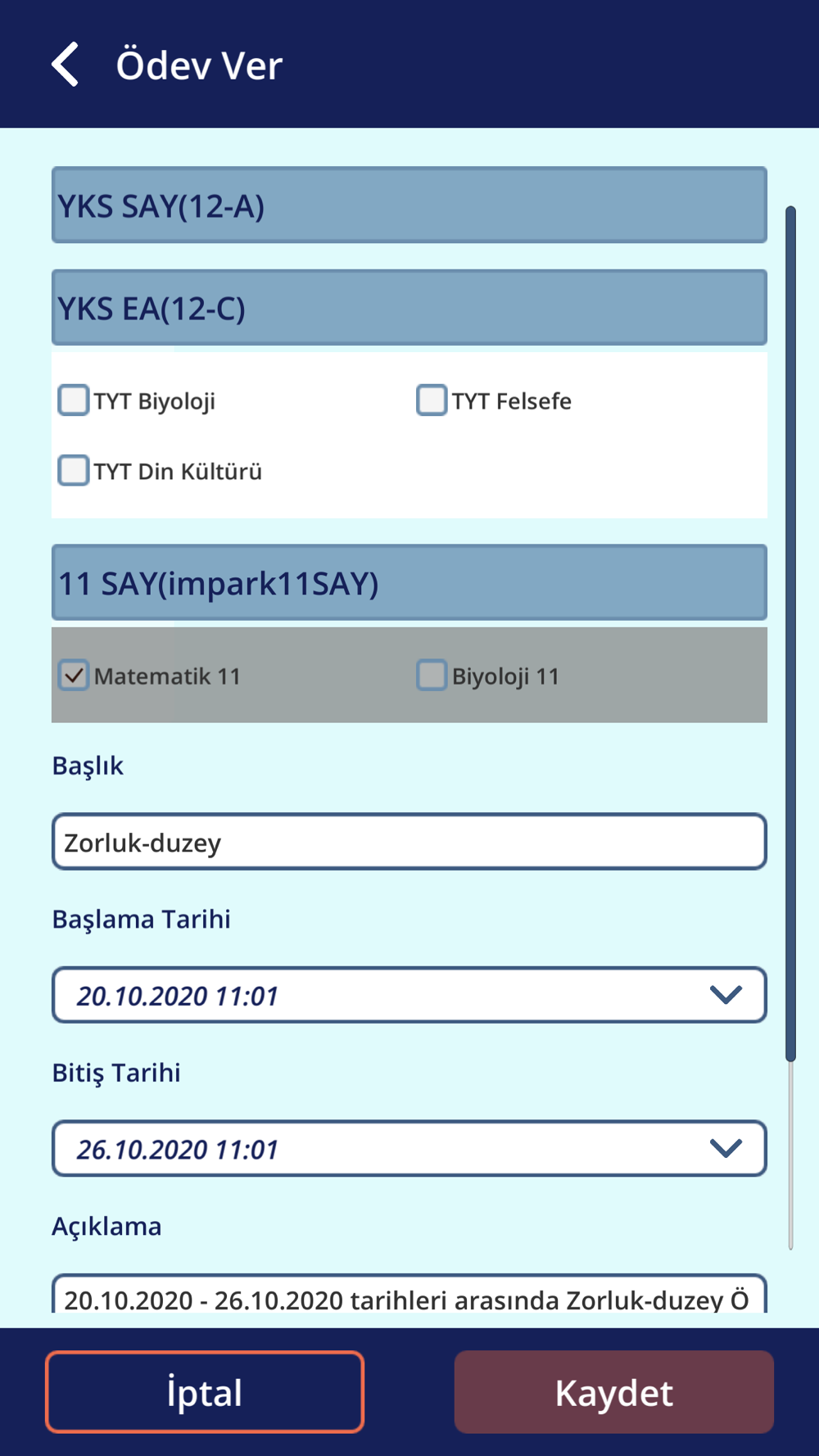This screenshot has height=1456, width=819.
Task: Collapse the 11 SAY(impark11SAY) section
Action: click(x=409, y=582)
